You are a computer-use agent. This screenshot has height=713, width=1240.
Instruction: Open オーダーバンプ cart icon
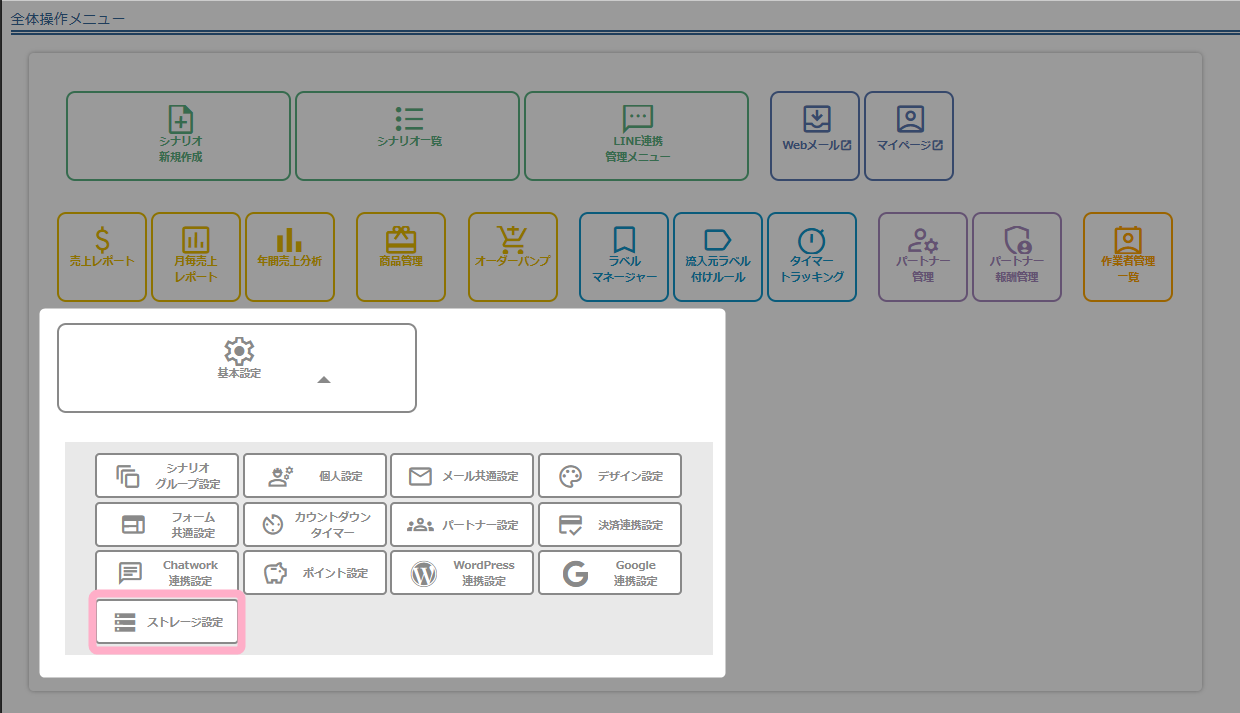[x=512, y=240]
